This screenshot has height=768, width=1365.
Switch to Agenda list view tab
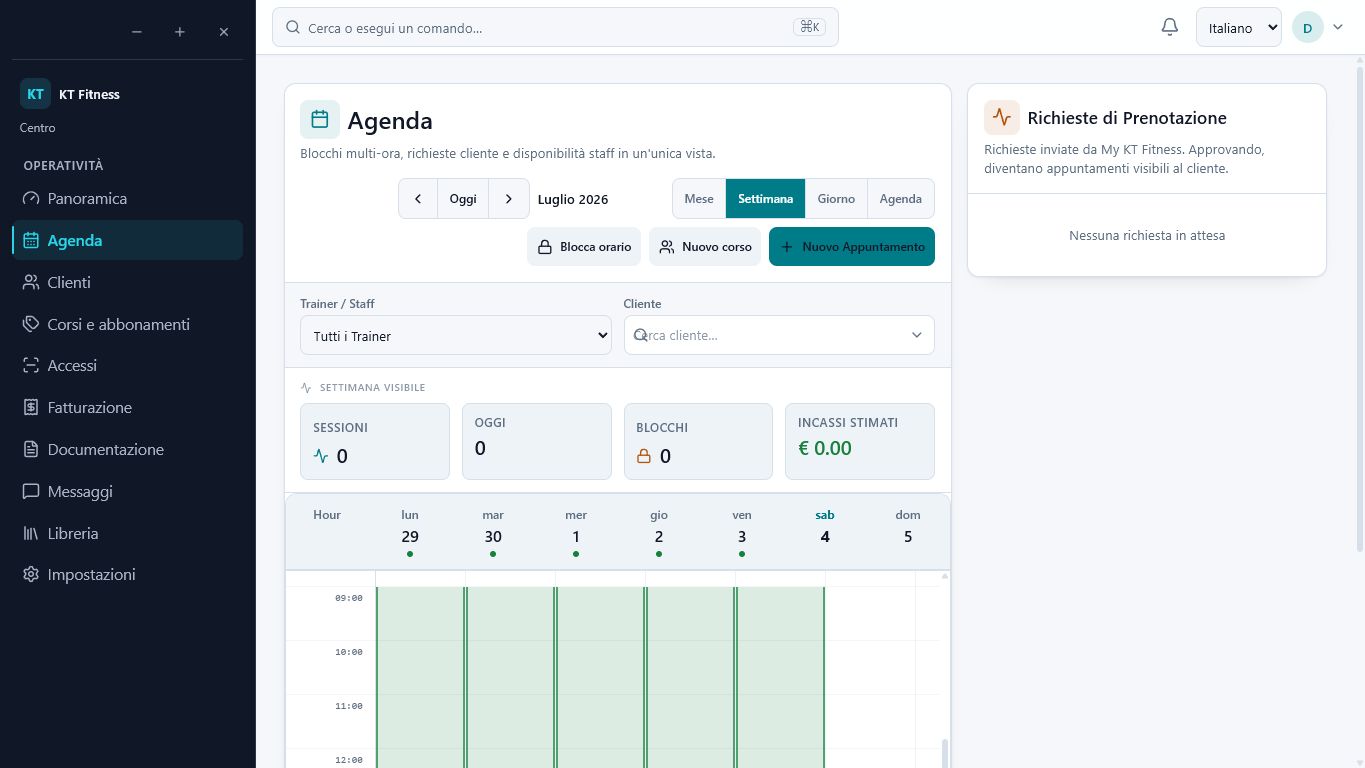pyautogui.click(x=901, y=198)
